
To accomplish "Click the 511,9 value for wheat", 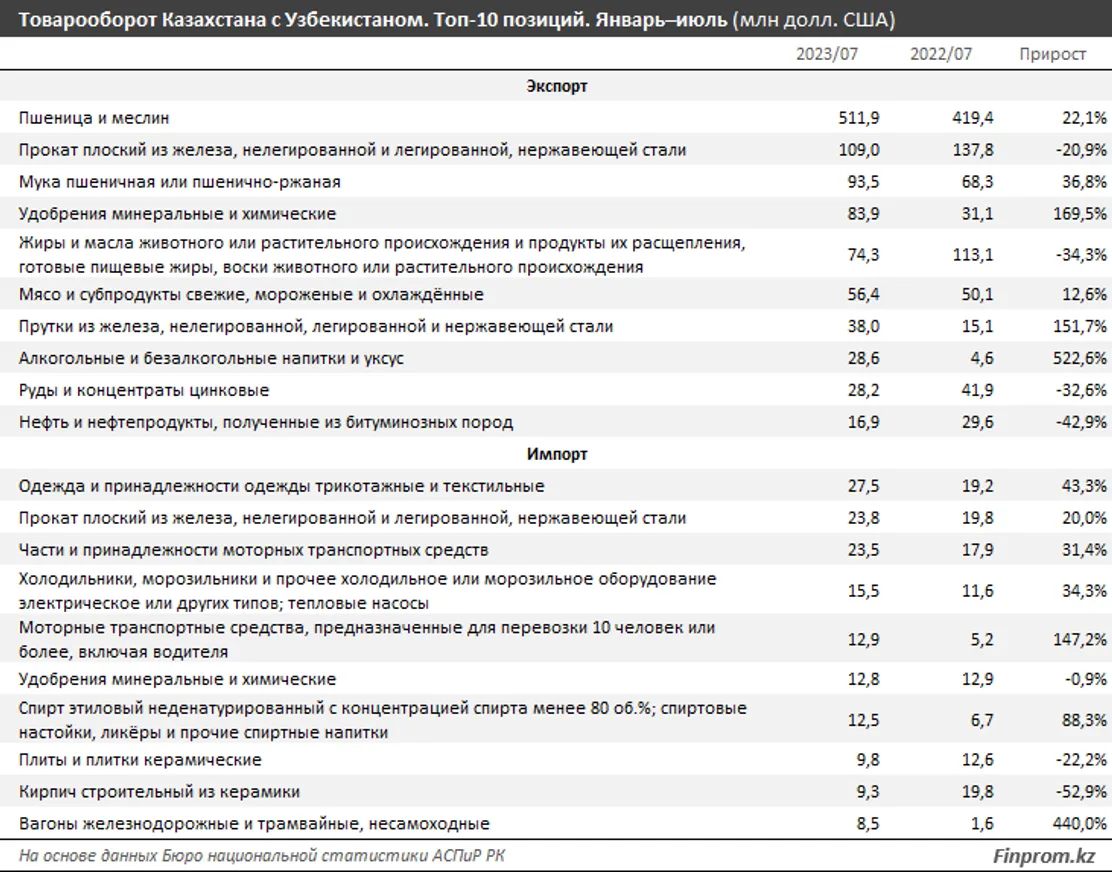I will (858, 118).
